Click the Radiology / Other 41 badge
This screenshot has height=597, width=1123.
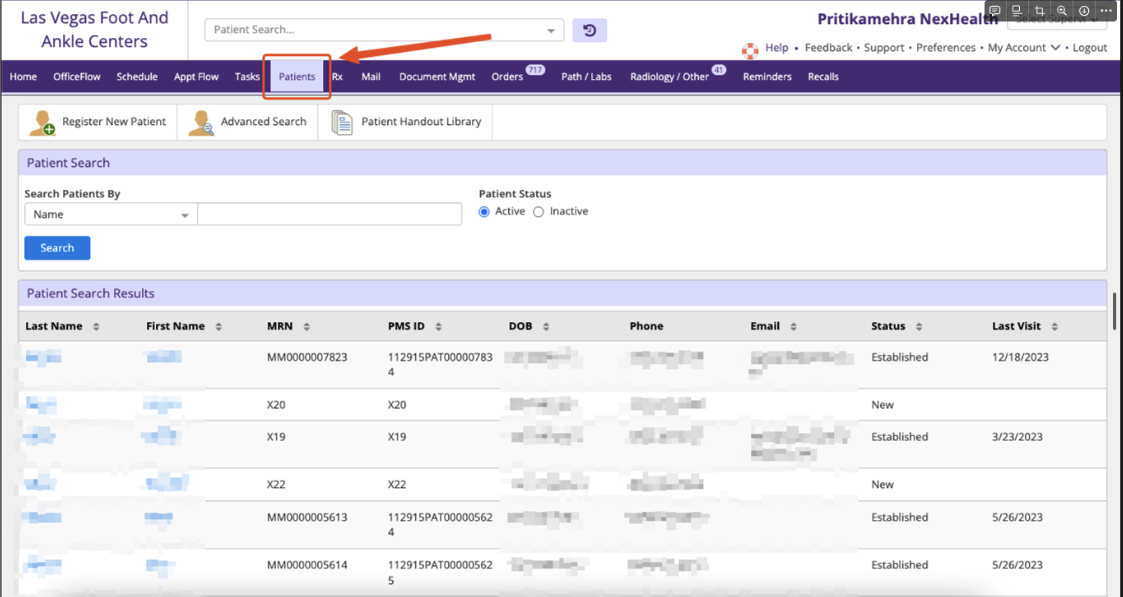coord(718,70)
